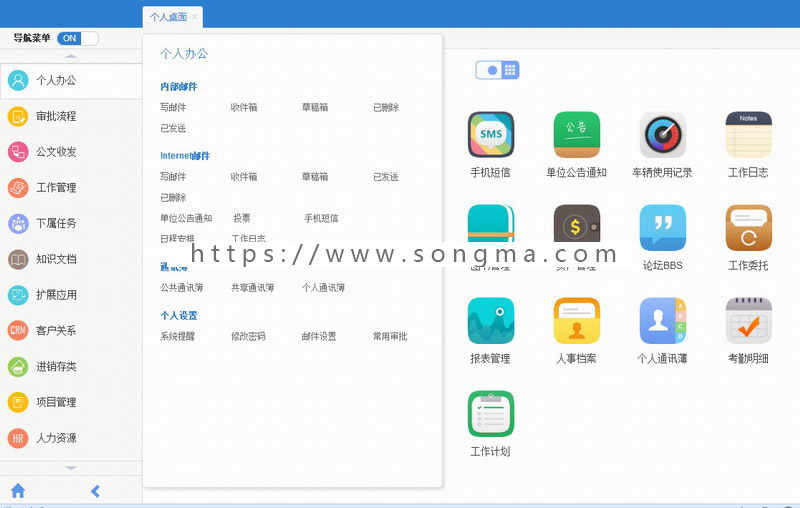Click the 个人设置 section heading
800x508 pixels.
pos(179,316)
